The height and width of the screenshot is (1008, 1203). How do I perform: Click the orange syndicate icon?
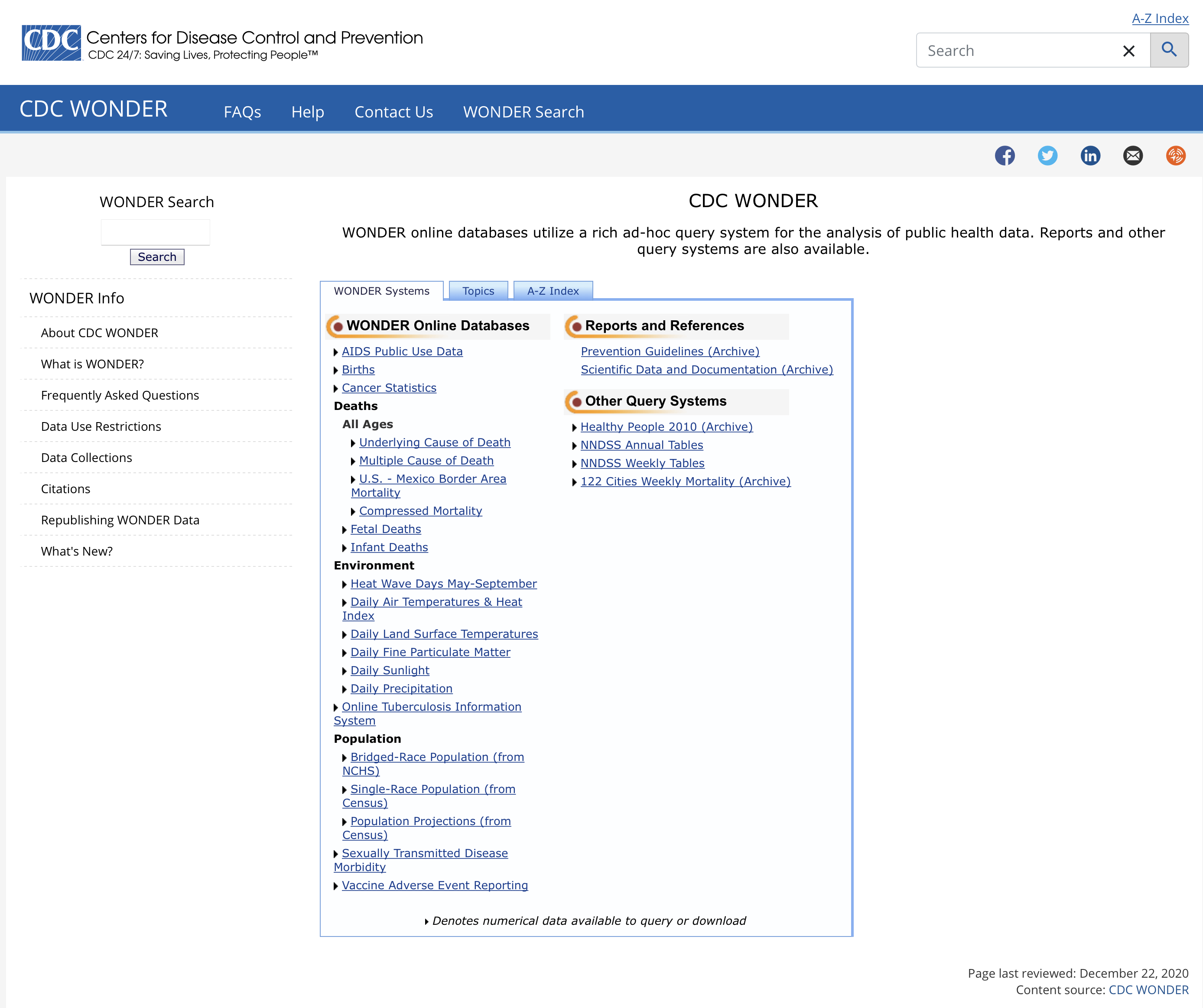pos(1175,156)
